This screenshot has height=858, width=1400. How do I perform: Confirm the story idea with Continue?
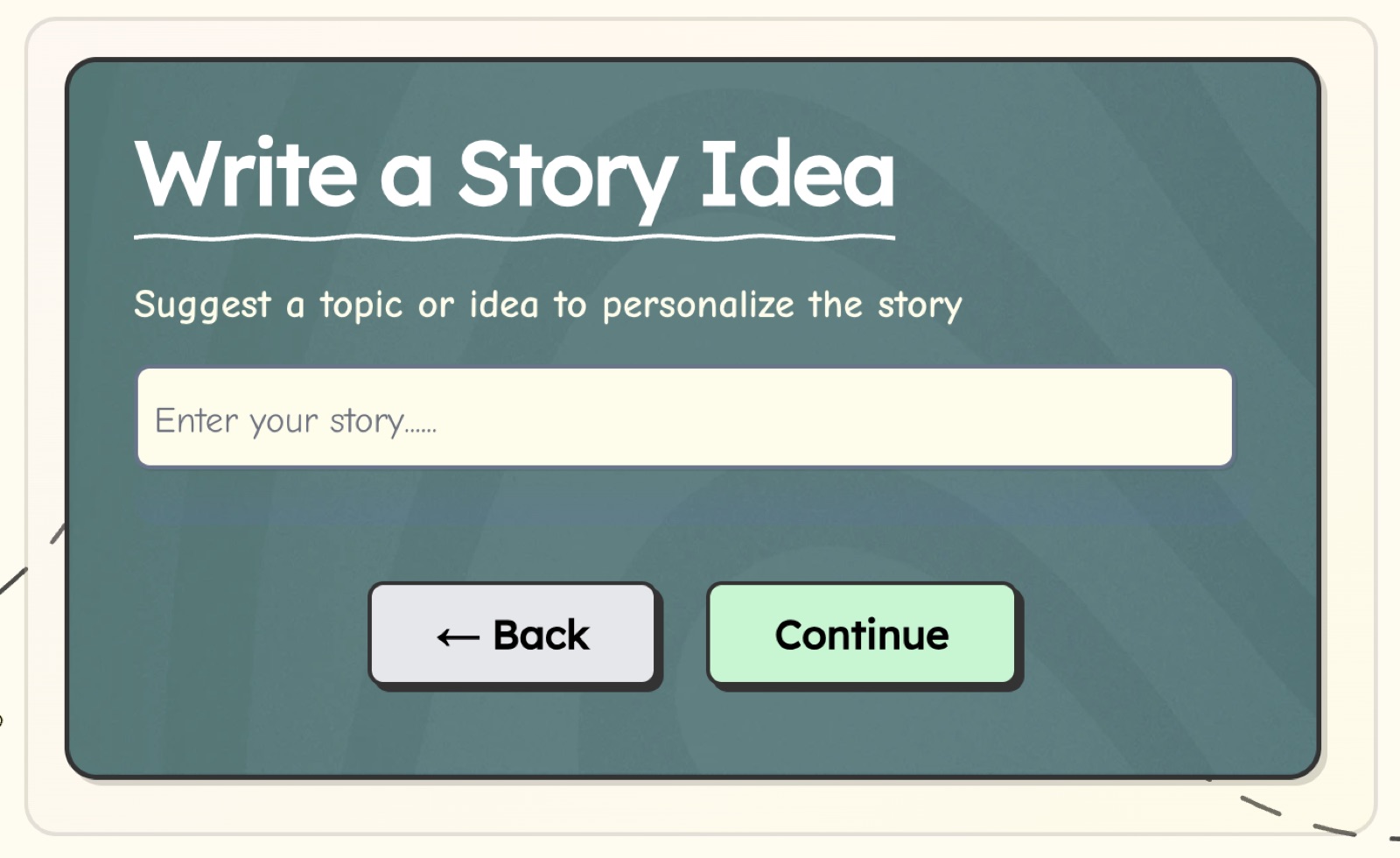pos(862,635)
